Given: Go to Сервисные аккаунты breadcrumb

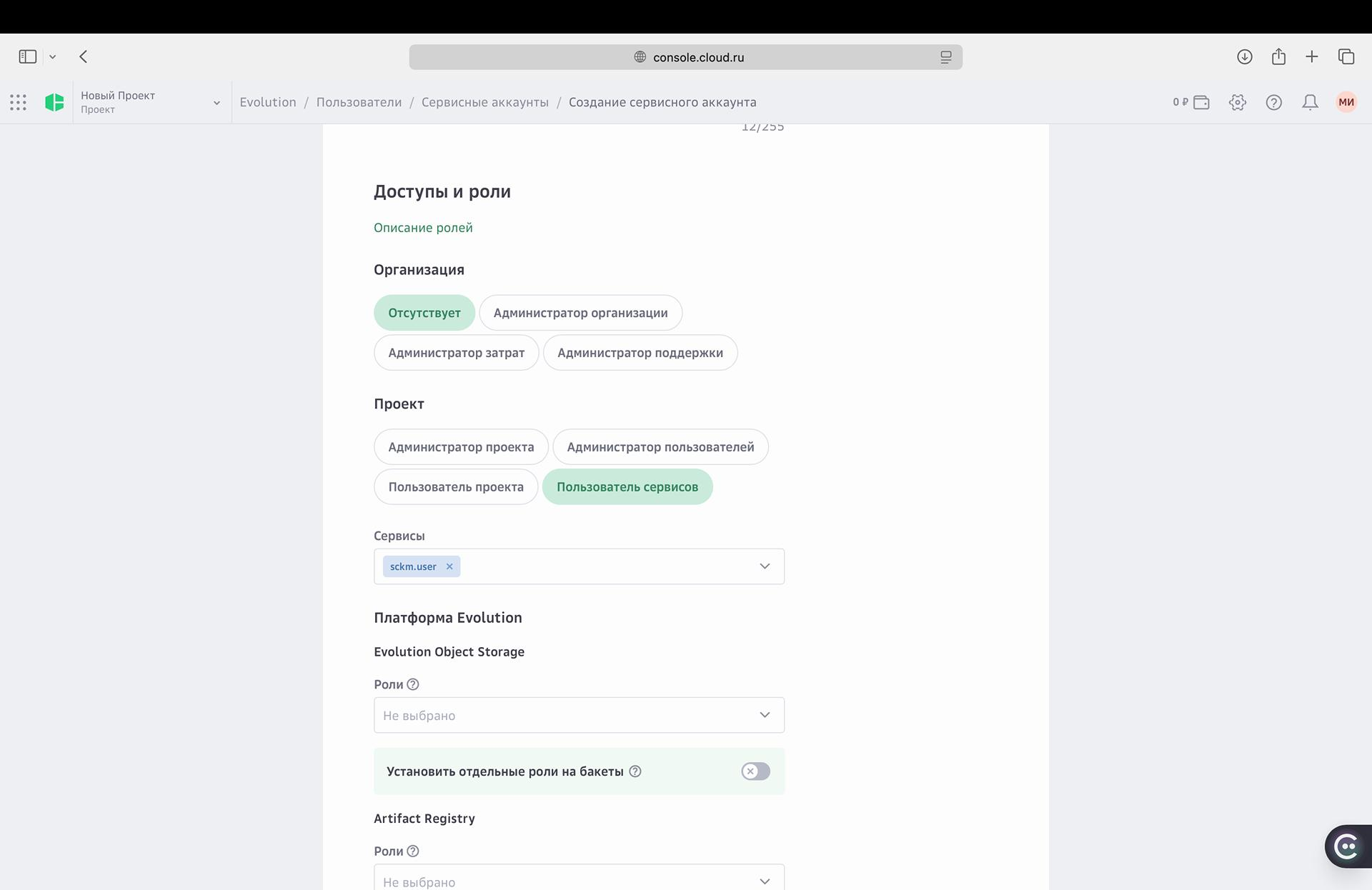Looking at the screenshot, I should tap(484, 102).
